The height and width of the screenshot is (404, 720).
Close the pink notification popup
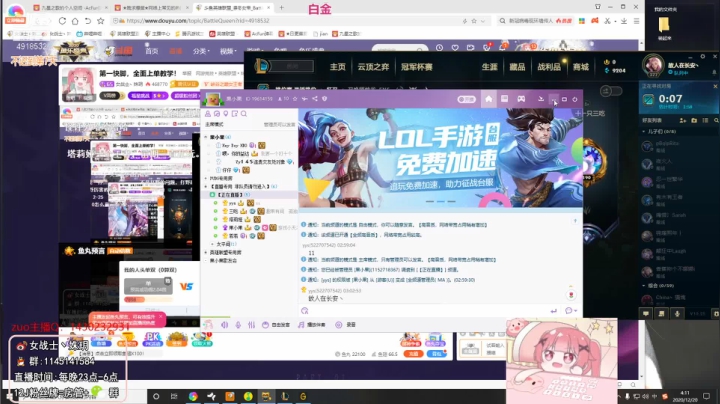pos(161,316)
